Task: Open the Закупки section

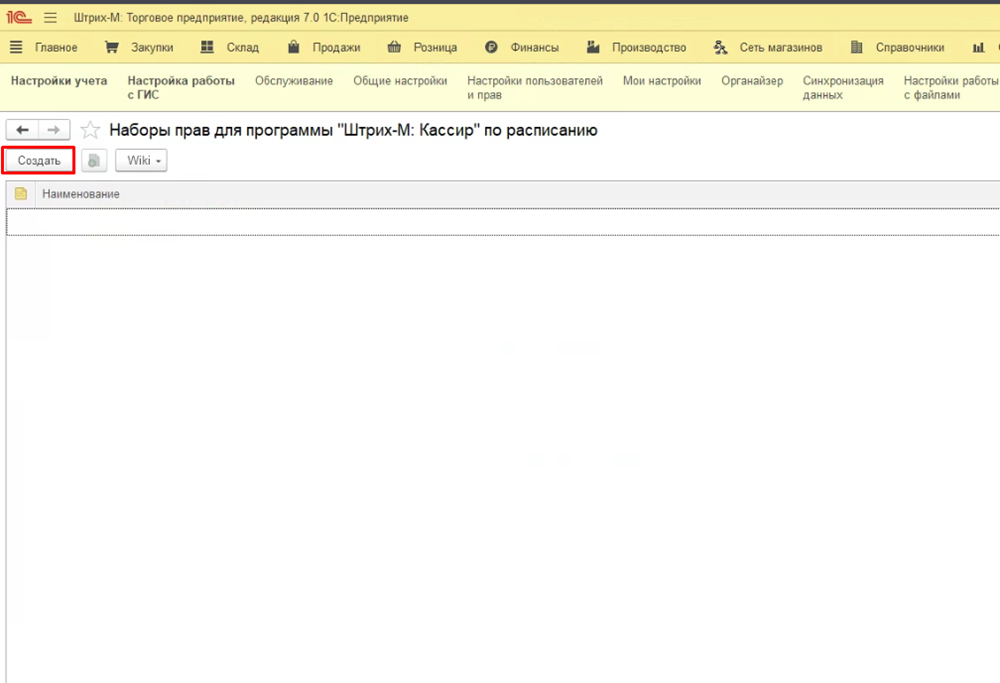Action: pos(139,47)
